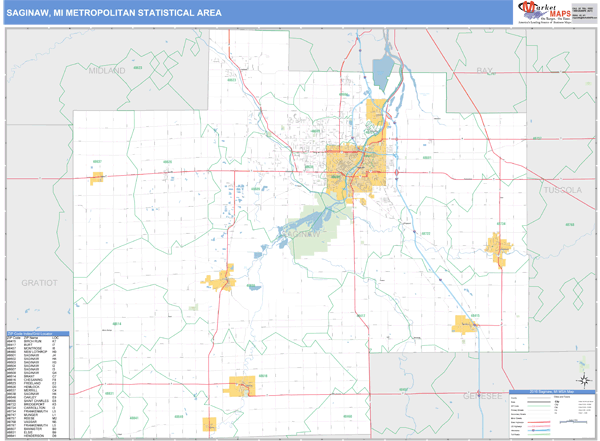Viewport: 600px width, 441px height.
Task: Click the Saginaw MSA Map legend header
Action: tap(552, 392)
